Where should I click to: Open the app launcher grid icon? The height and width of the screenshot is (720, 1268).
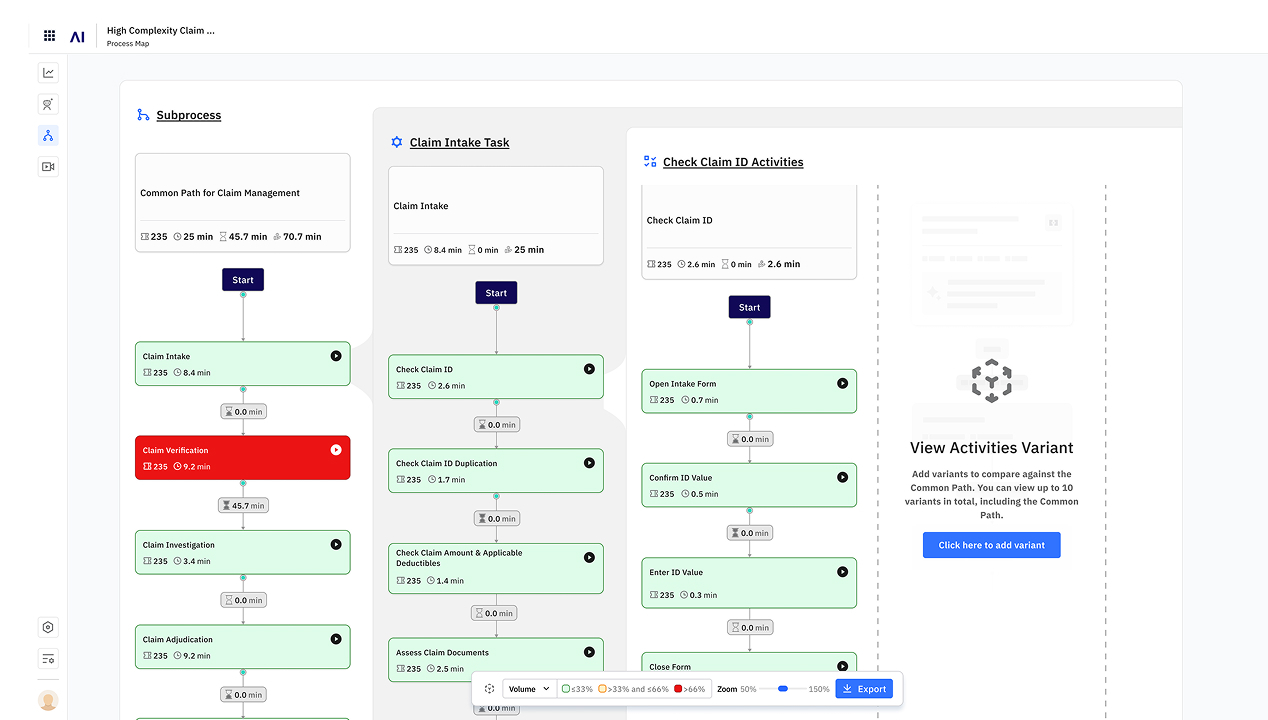(49, 36)
